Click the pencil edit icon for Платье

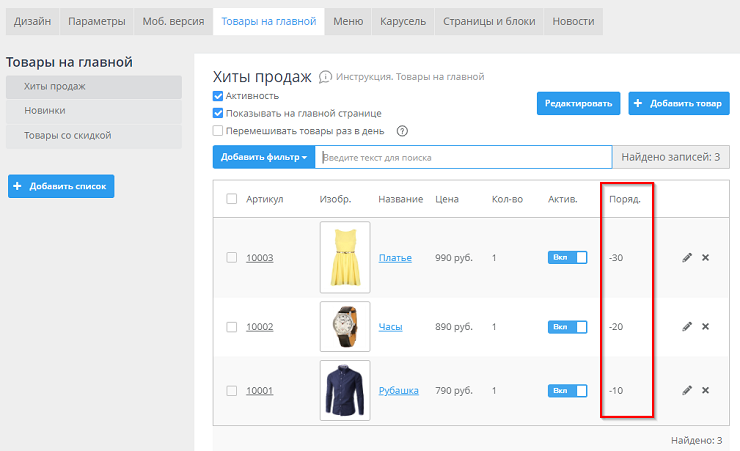[687, 258]
